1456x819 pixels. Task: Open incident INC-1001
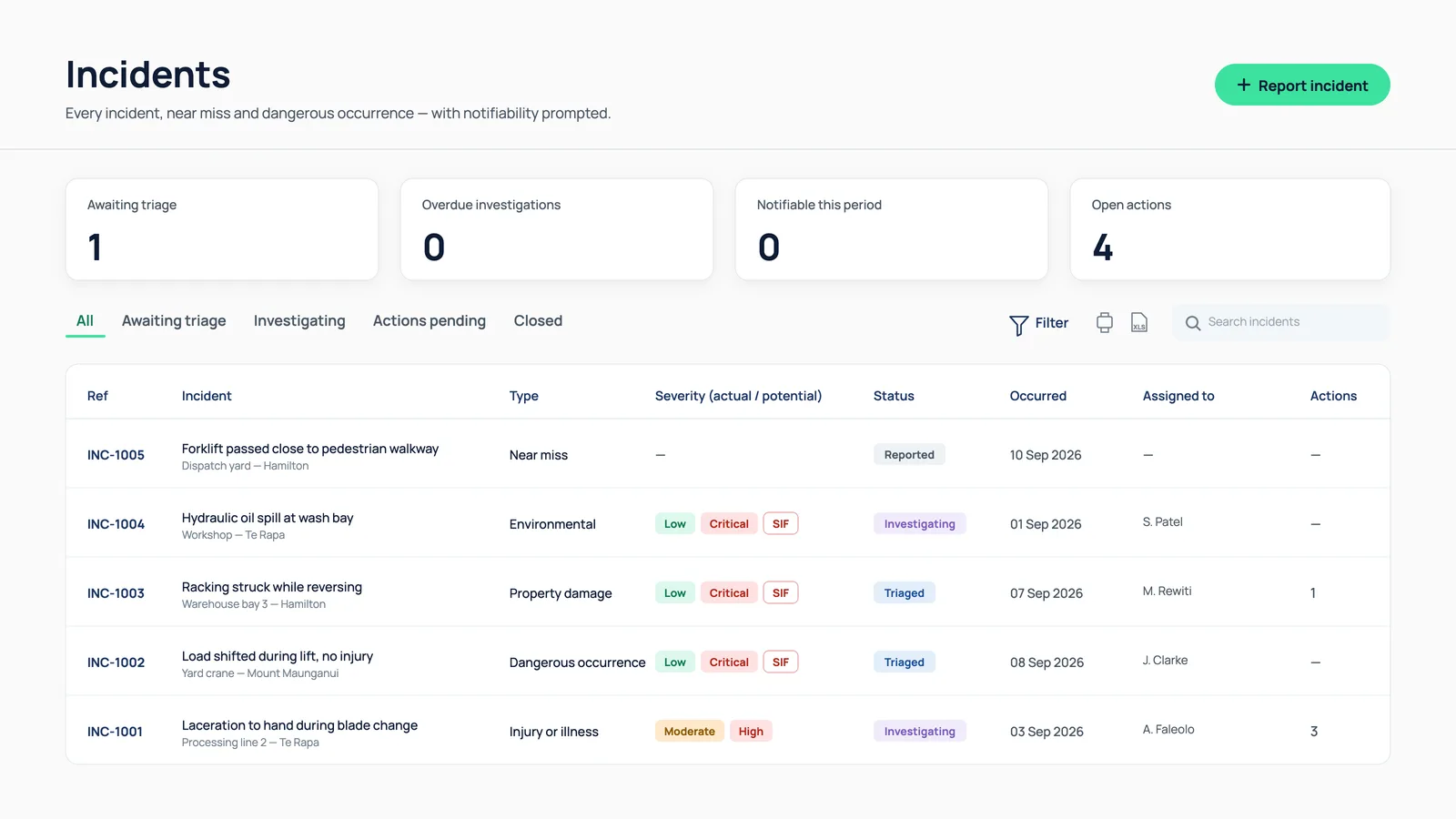115,732
